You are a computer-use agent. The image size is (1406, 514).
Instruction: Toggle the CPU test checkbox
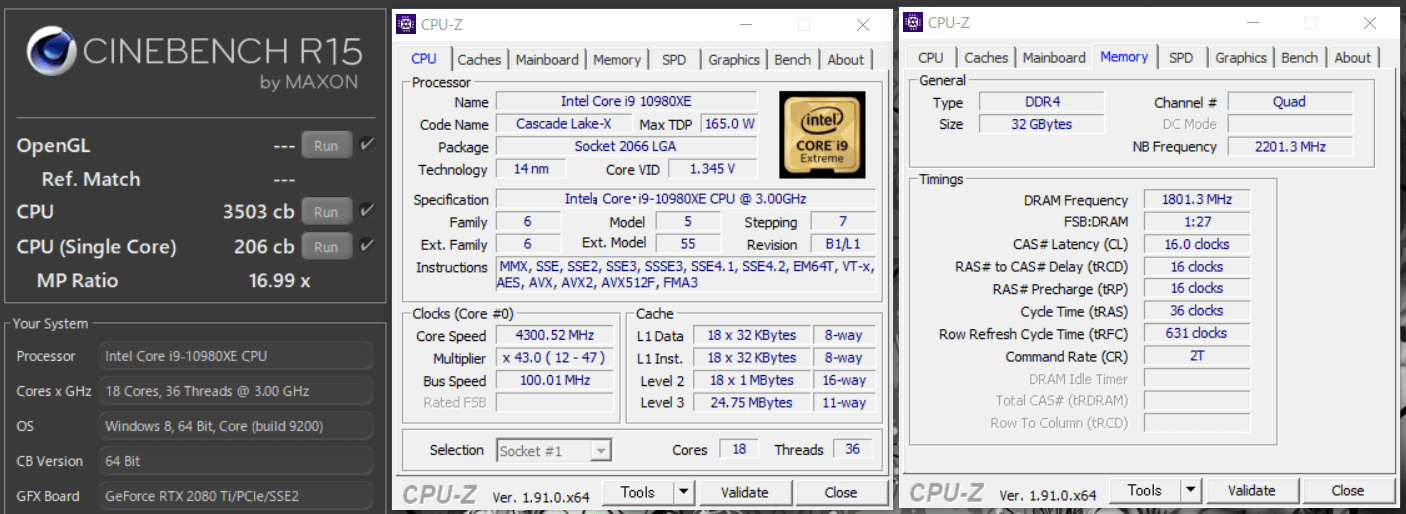(x=367, y=211)
